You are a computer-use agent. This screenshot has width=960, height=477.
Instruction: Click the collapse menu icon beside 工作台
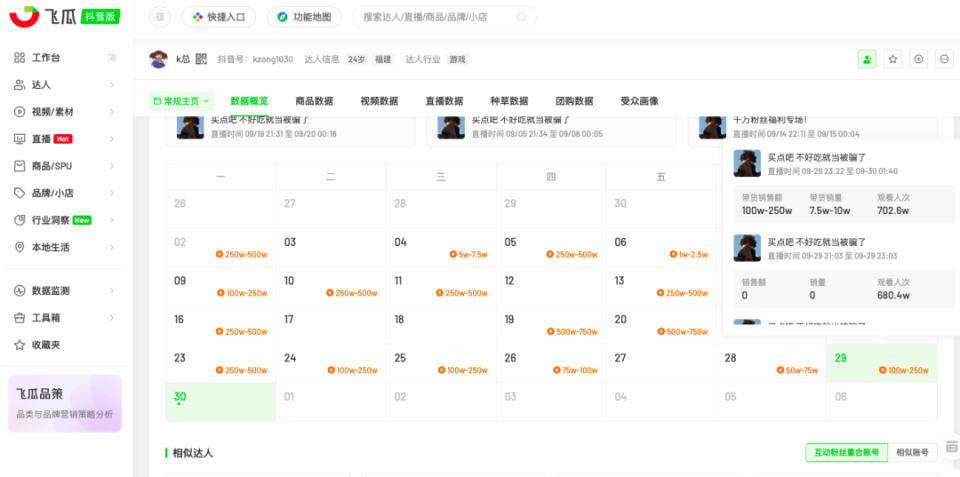point(112,58)
